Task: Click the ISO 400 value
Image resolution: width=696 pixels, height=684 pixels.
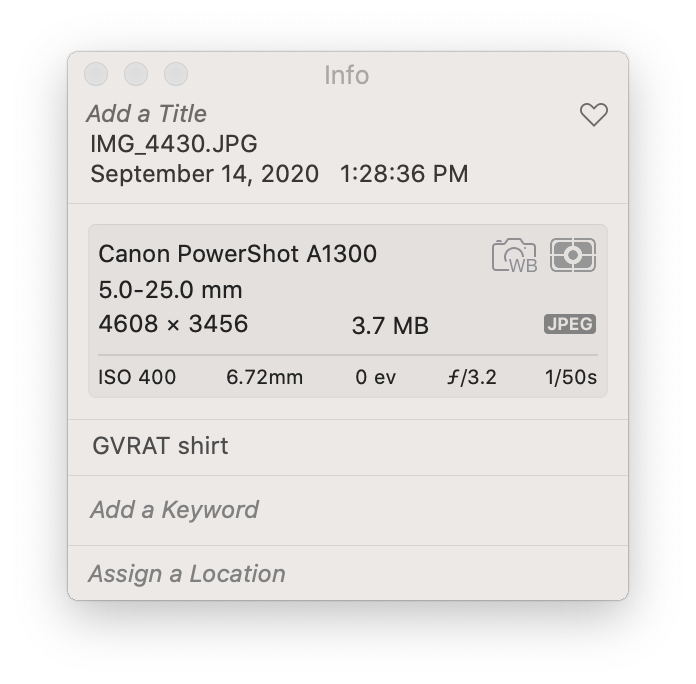Action: point(137,377)
